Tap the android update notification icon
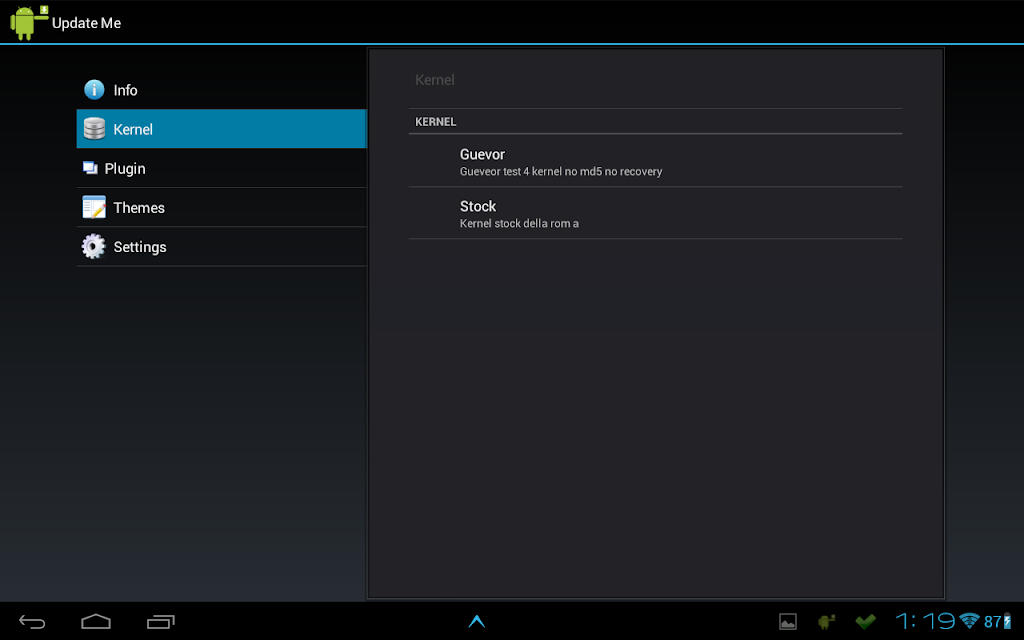1024x640 pixels. [826, 621]
